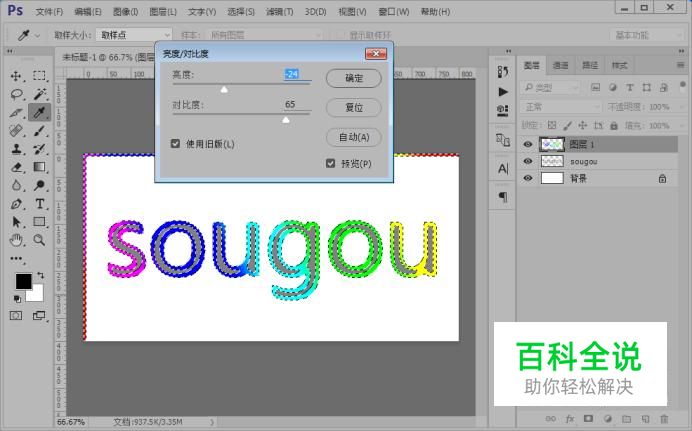The width and height of the screenshot is (692, 431).
Task: Open the layer filter 类型 dropdown
Action: (x=550, y=88)
